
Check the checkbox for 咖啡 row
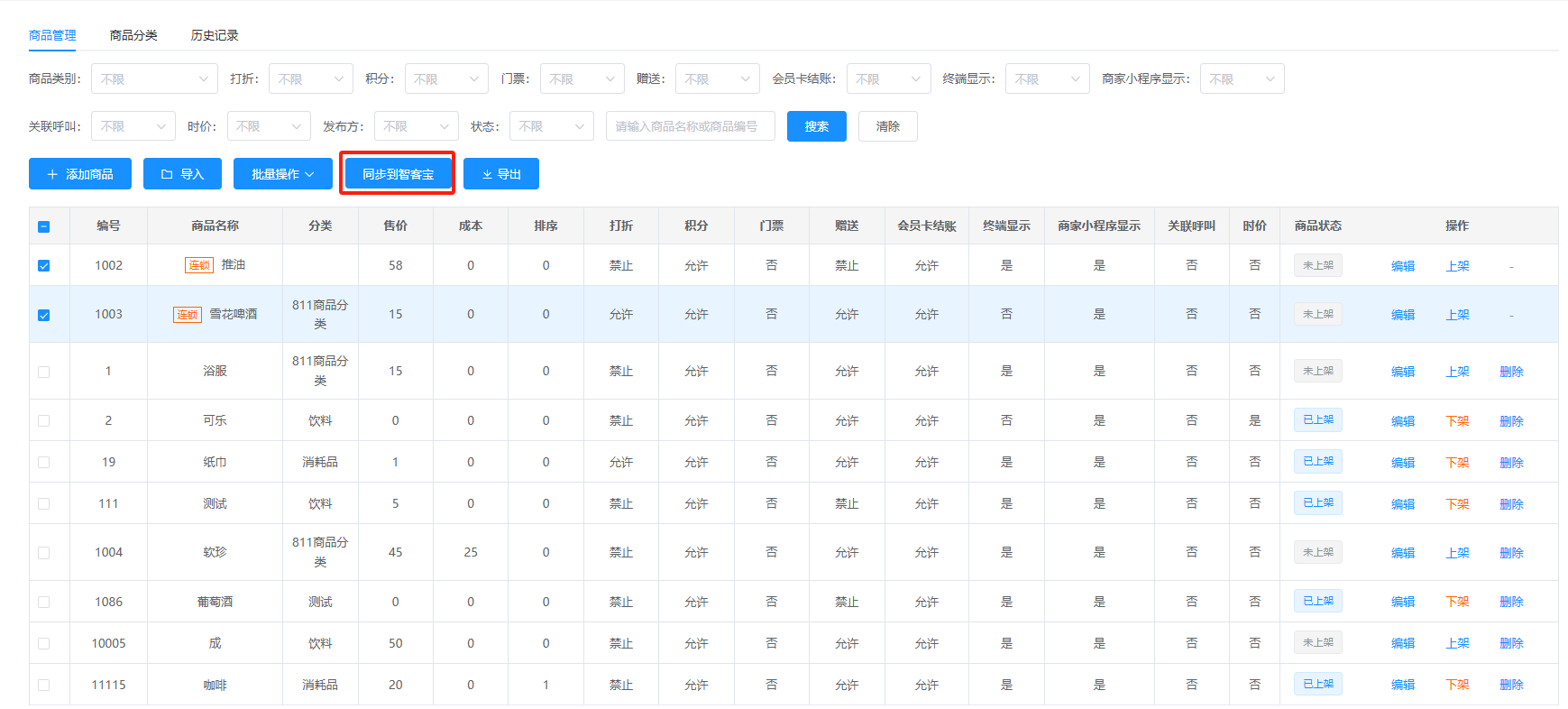(44, 685)
